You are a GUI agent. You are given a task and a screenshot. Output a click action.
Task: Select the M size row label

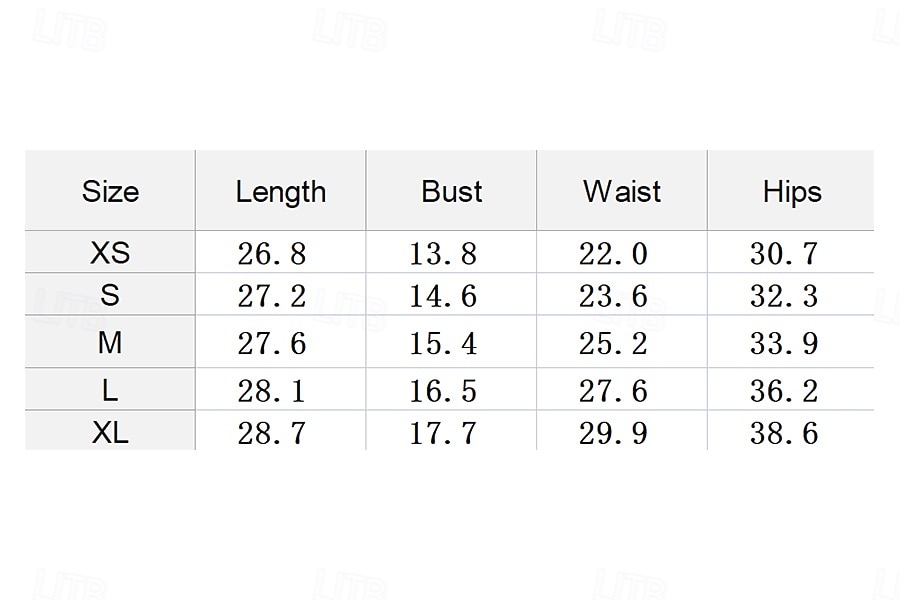110,343
